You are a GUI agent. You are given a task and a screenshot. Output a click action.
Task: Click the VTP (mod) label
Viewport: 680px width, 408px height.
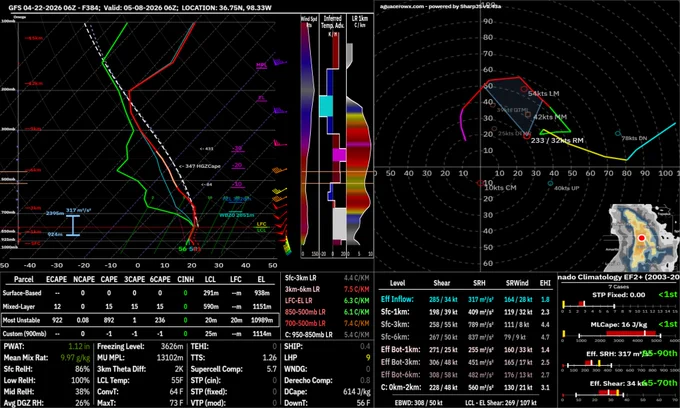coord(208,403)
